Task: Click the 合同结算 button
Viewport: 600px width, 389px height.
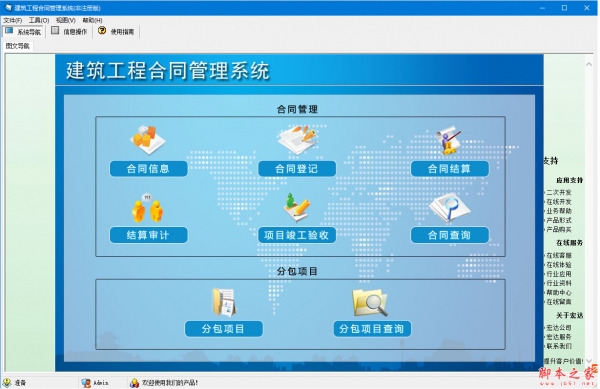Action: [450, 169]
